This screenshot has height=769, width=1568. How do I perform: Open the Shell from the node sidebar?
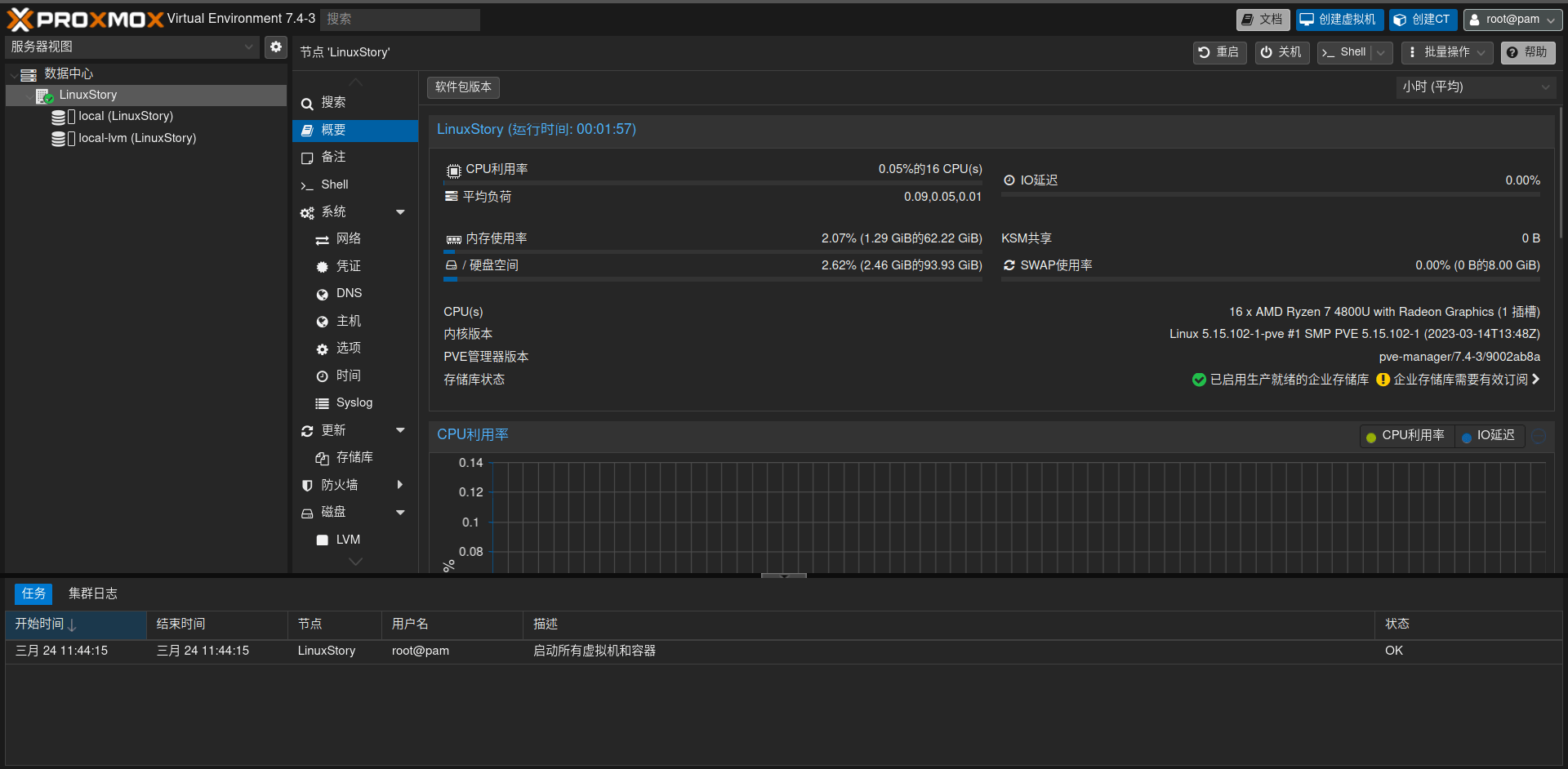click(x=334, y=184)
